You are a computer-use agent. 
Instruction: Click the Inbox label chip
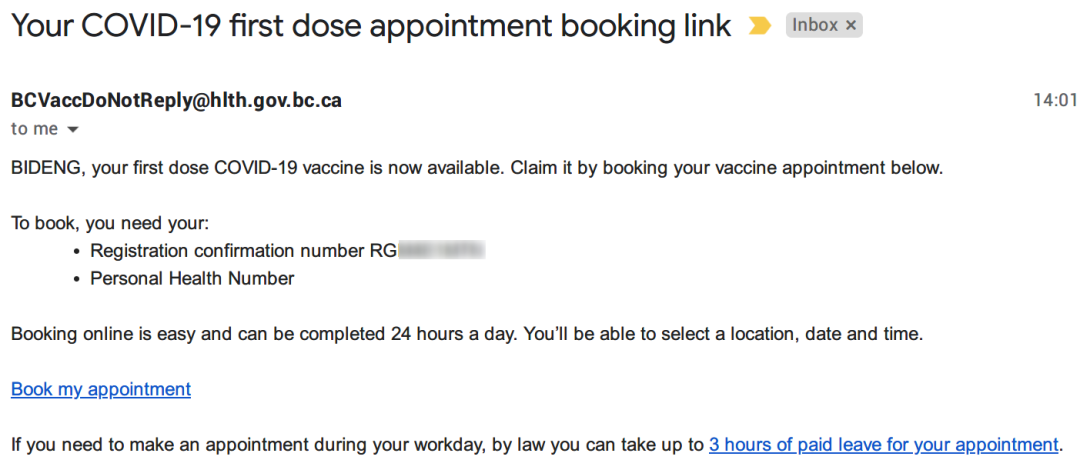tap(824, 26)
